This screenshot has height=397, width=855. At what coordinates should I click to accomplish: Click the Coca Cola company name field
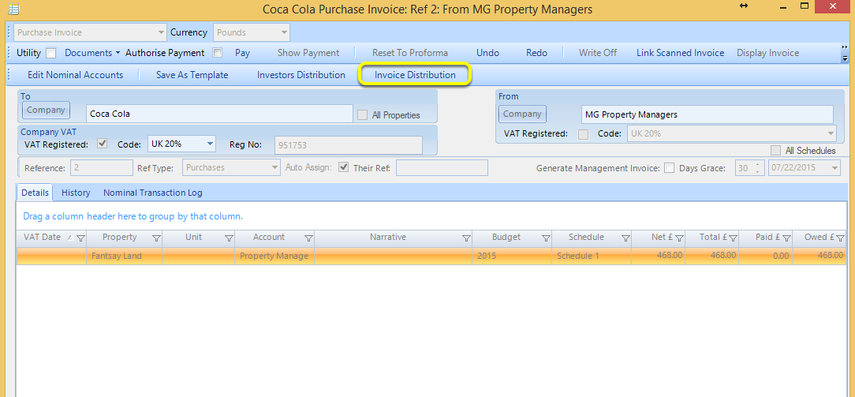coord(219,113)
